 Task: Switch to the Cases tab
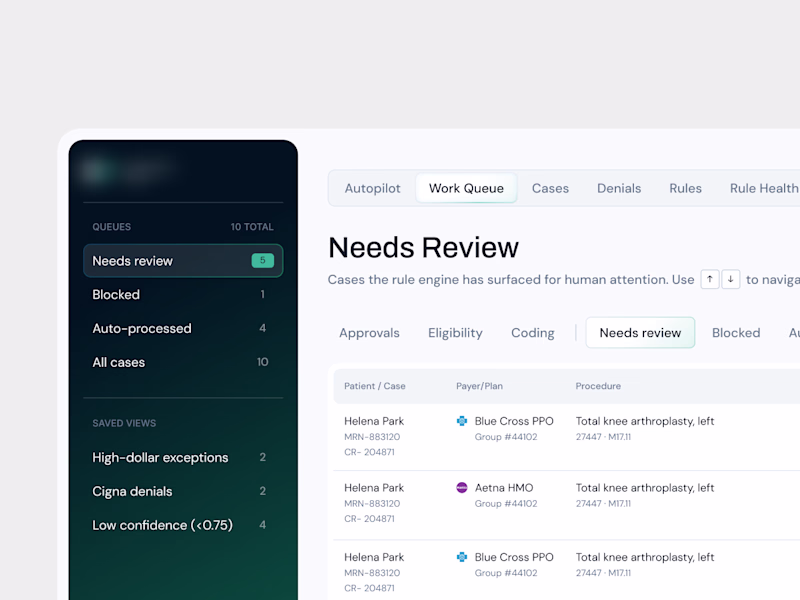coord(550,188)
